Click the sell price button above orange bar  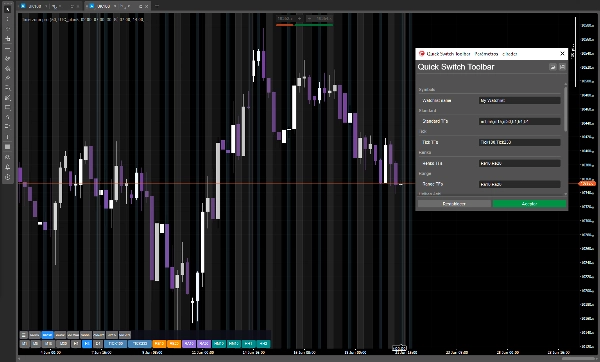point(285,18)
